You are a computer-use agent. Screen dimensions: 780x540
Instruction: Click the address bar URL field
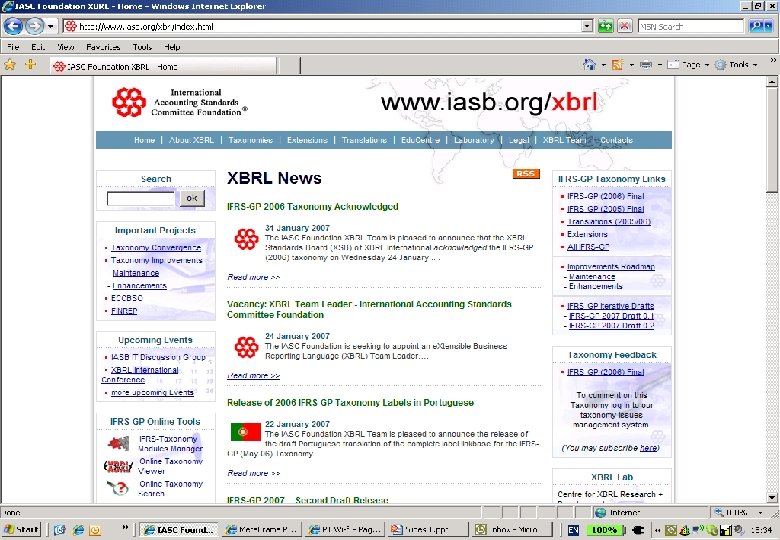tap(322, 26)
